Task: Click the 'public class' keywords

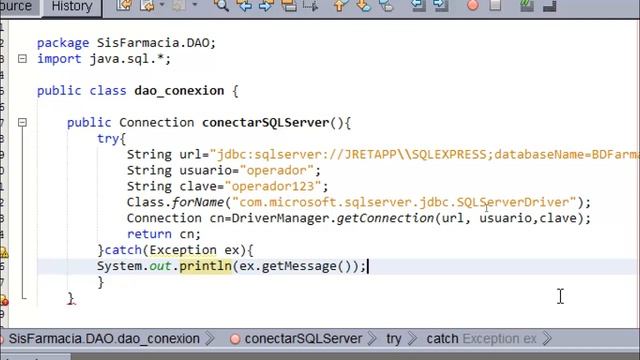Action: [x=82, y=91]
